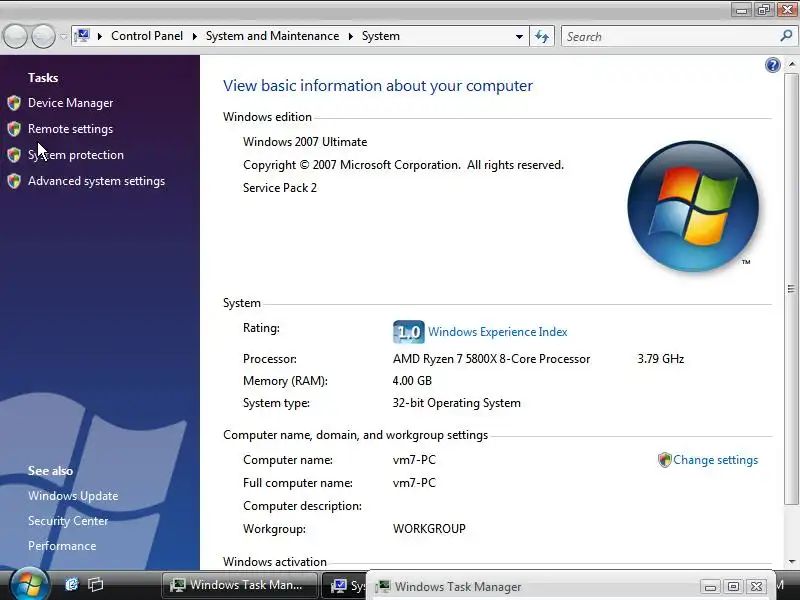The image size is (800, 600).
Task: Click the "32-bit Operating System" value
Action: tap(457, 403)
